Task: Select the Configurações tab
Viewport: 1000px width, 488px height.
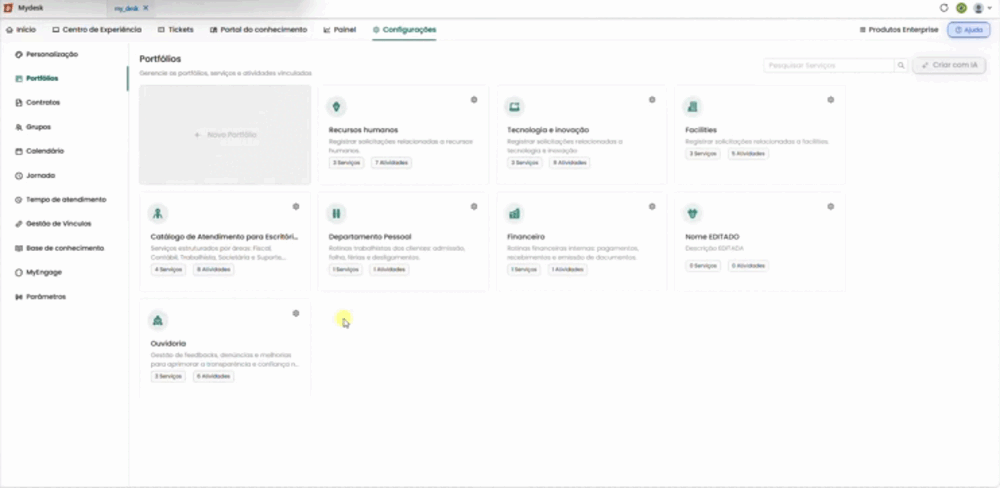Action: (404, 29)
